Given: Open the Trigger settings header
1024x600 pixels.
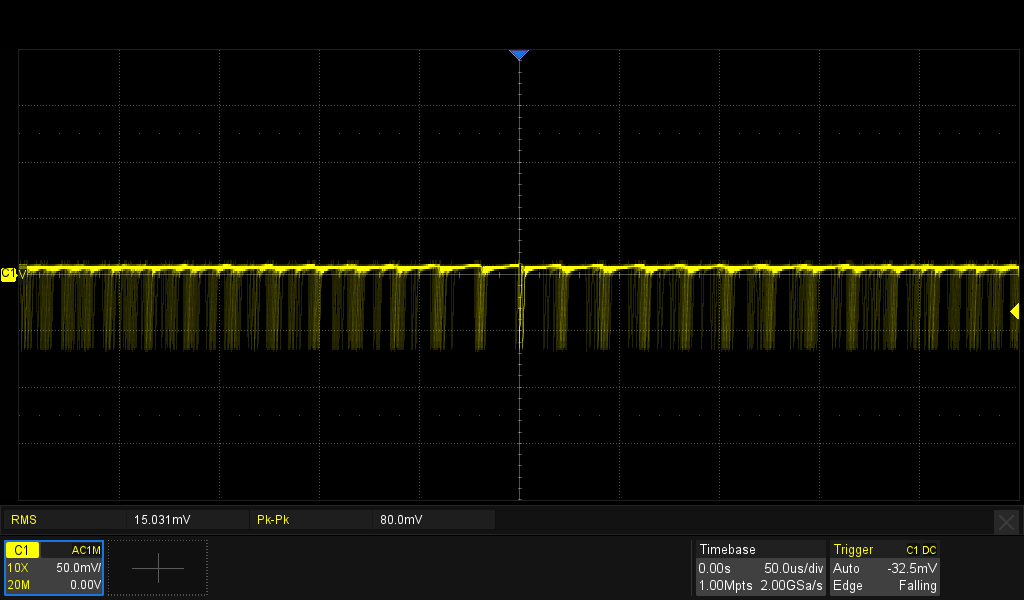Looking at the screenshot, I should tap(853, 550).
